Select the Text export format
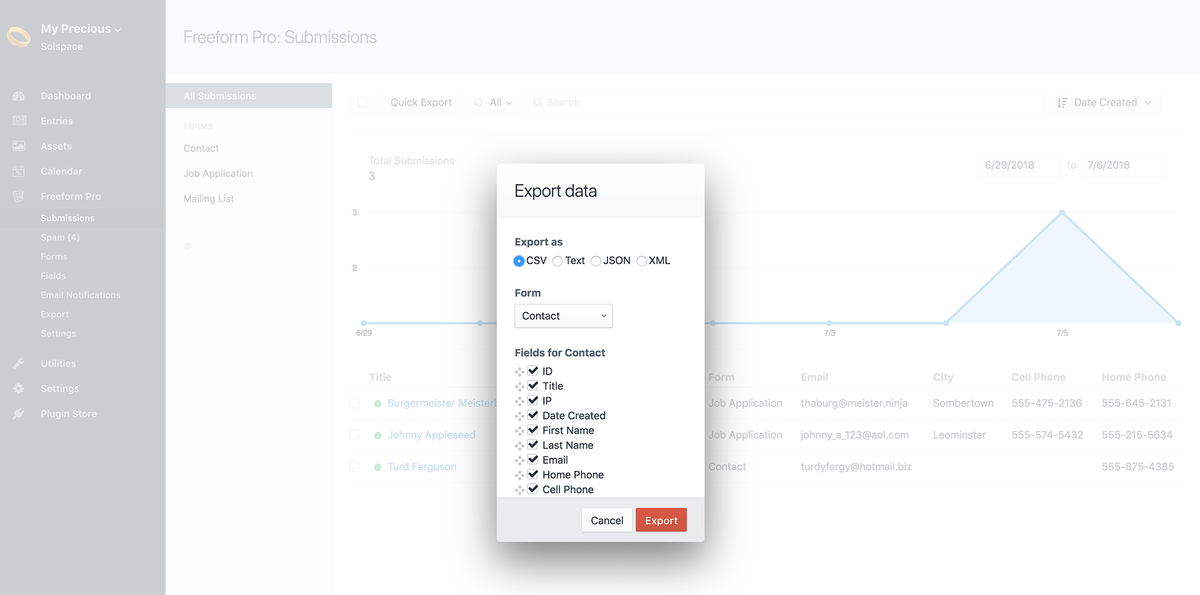1200x595 pixels. (x=558, y=261)
